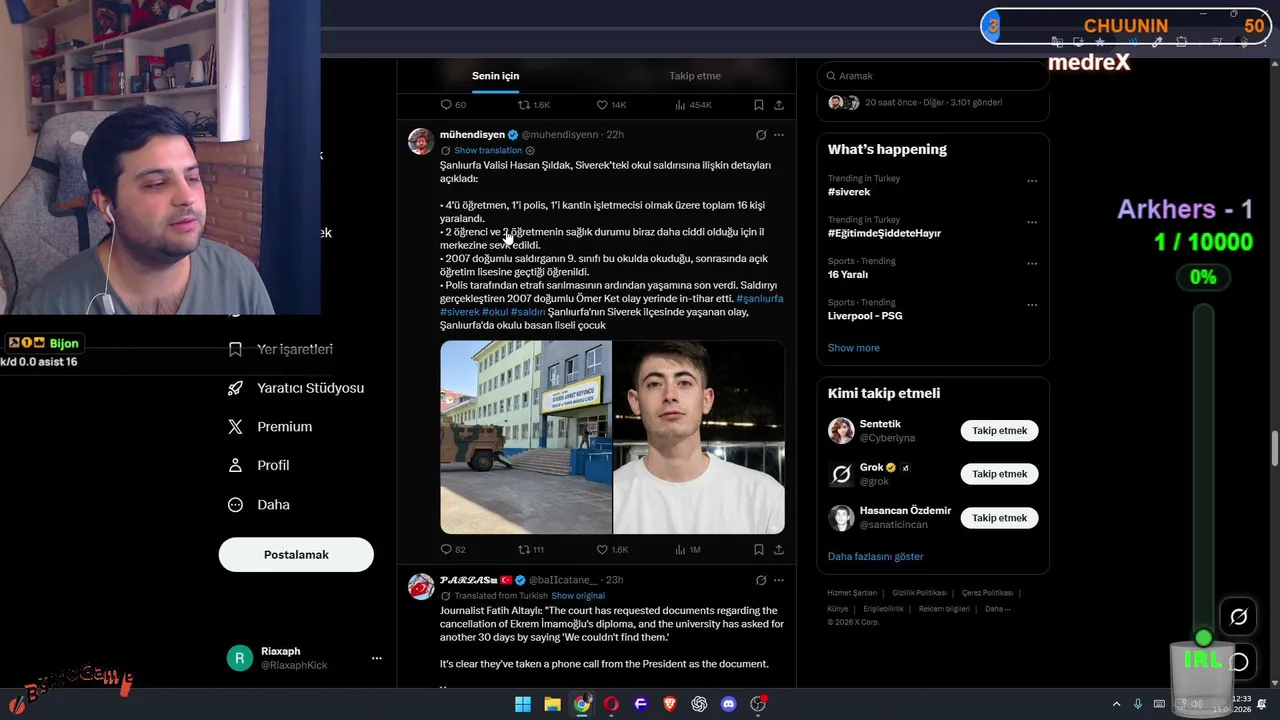Open #EğitimdeŞiddeteHayır trending topic
Image resolution: width=1280 pixels, height=720 pixels.
click(x=884, y=233)
